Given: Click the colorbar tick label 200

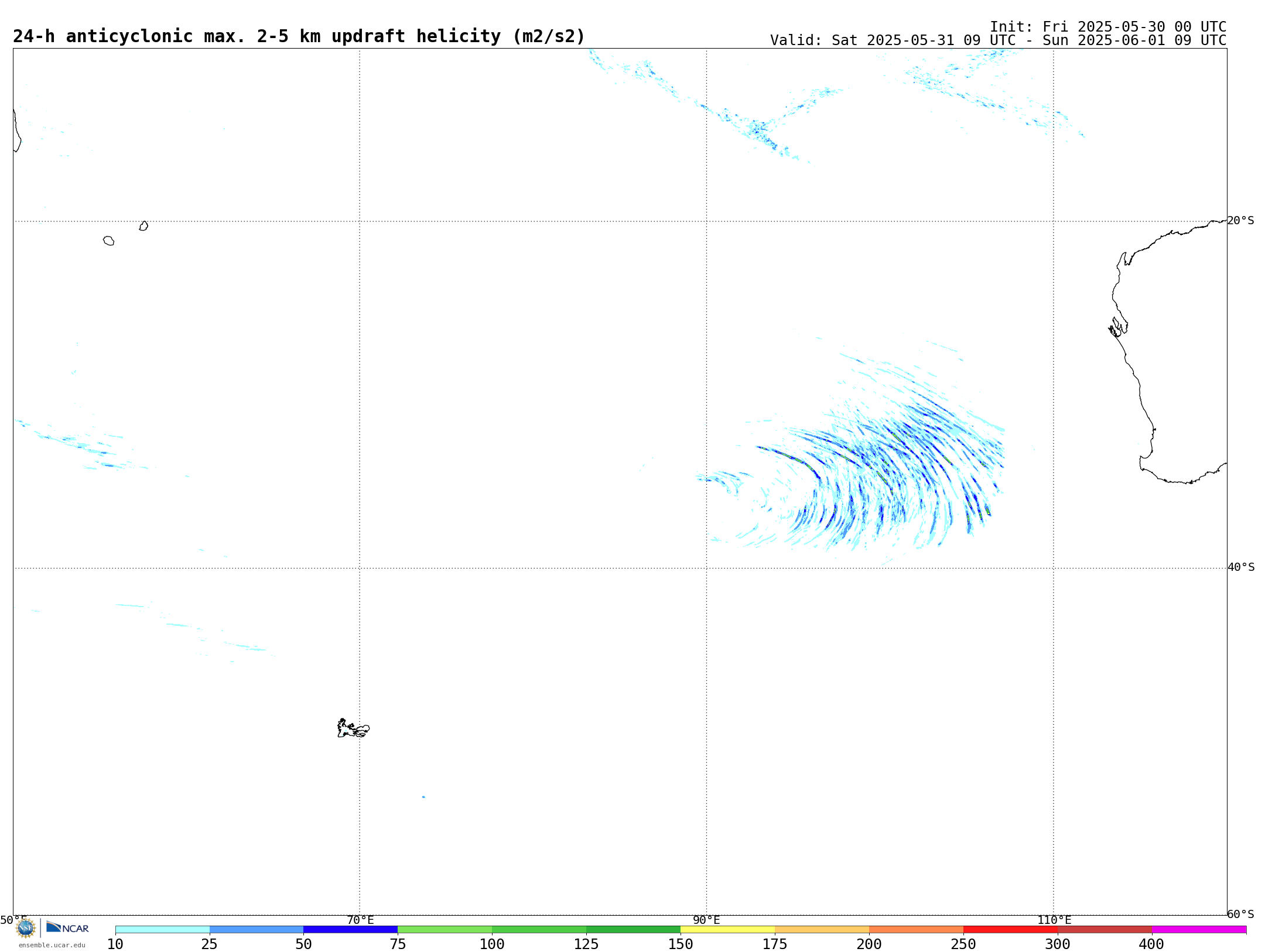Looking at the screenshot, I should pyautogui.click(x=869, y=944).
